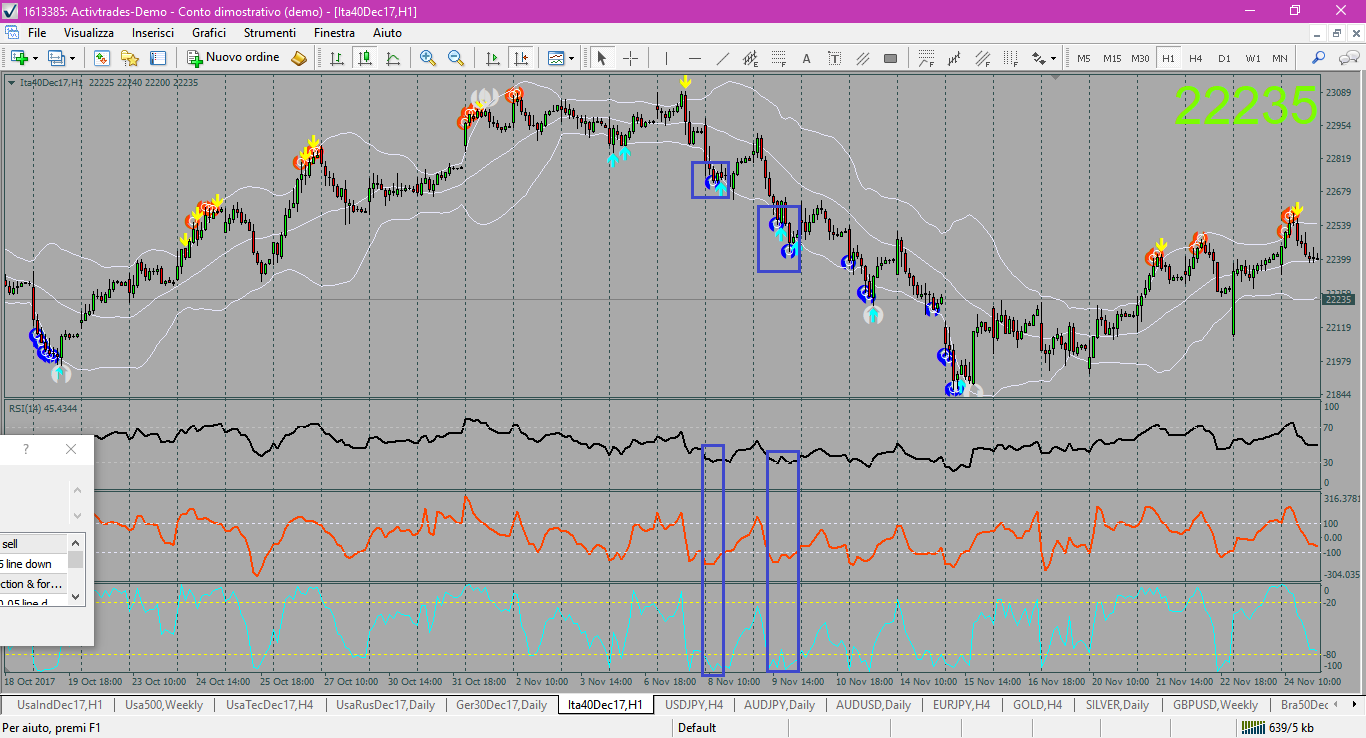Switch to GOLD,H4 chart tab

click(1037, 705)
